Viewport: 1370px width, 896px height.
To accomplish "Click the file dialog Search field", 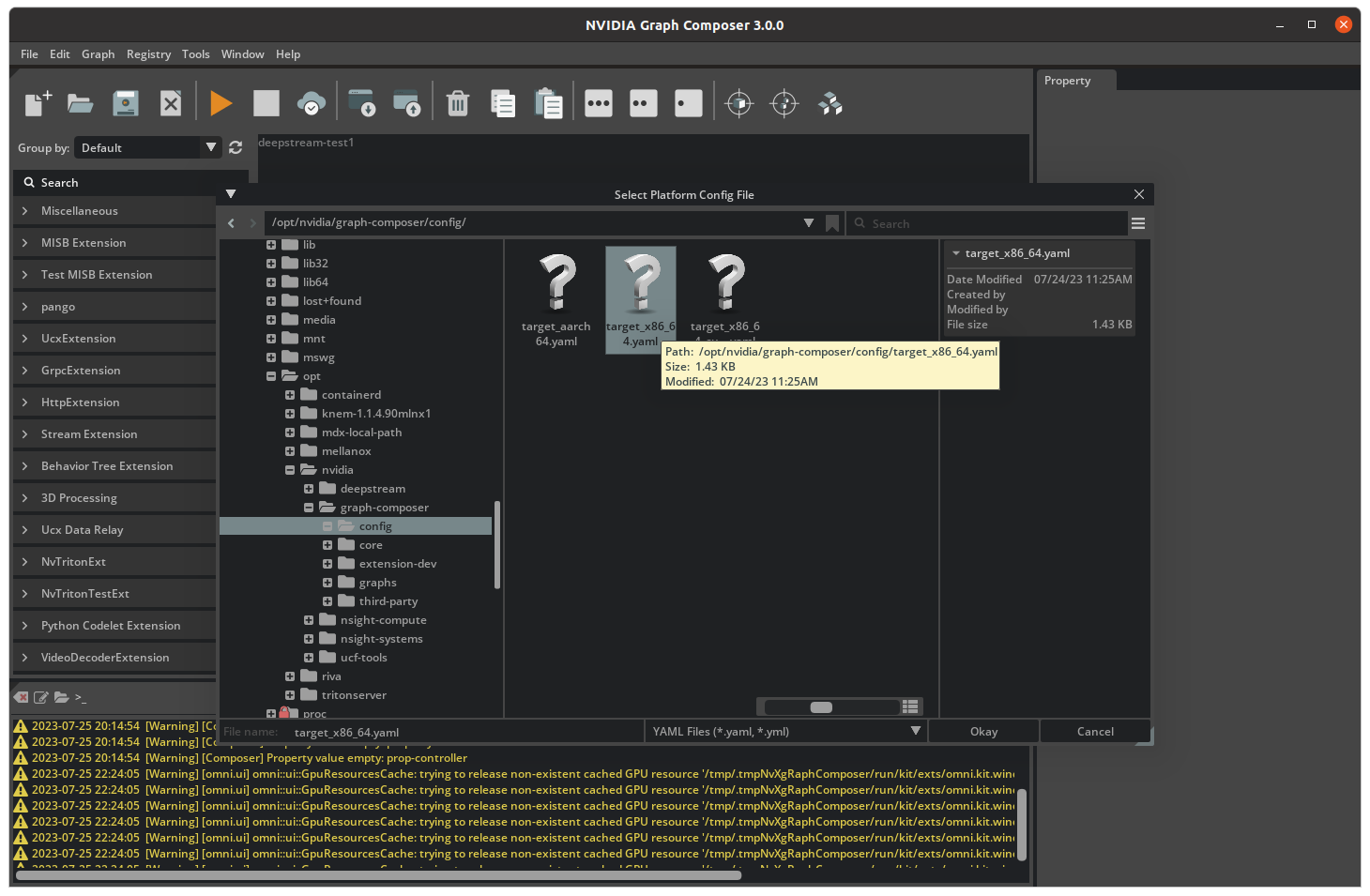I will pyautogui.click(x=987, y=223).
